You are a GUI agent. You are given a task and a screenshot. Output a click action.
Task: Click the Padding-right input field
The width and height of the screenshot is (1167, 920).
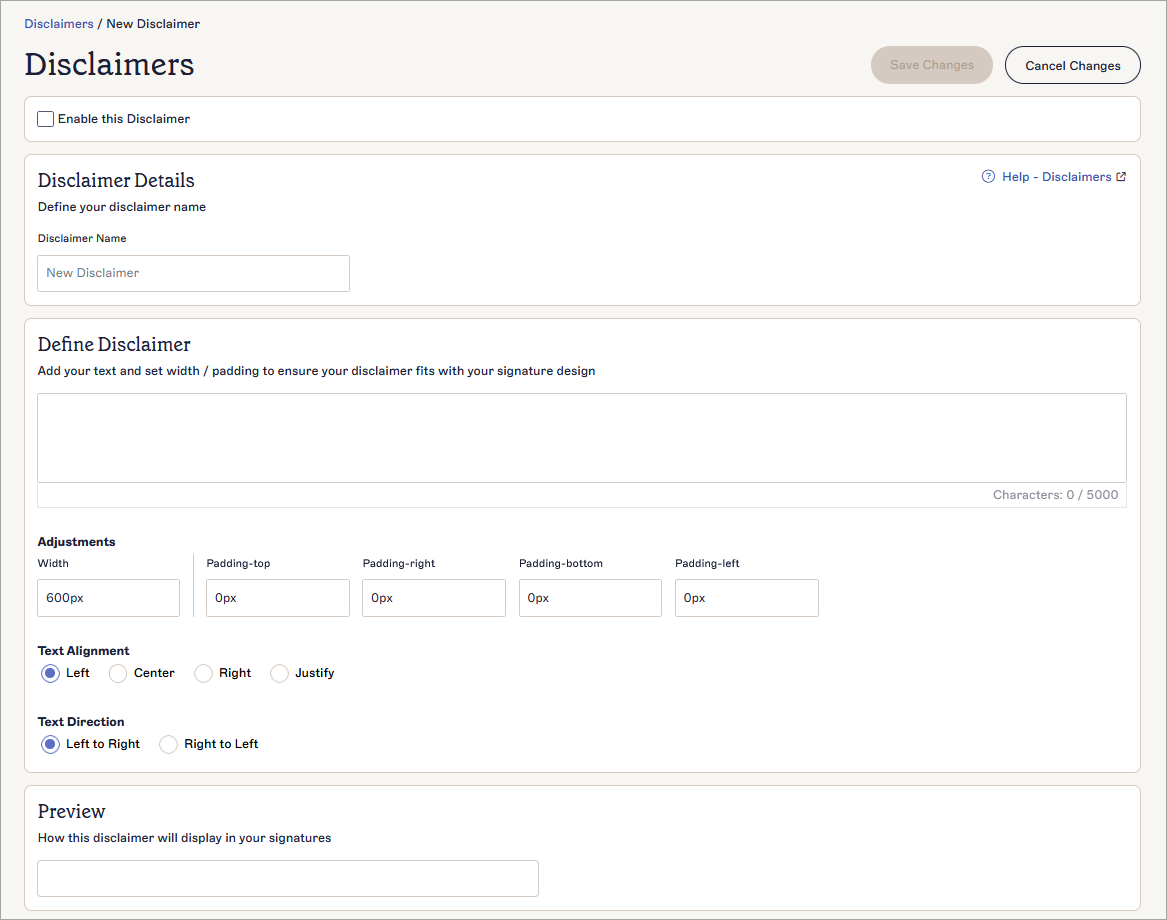(433, 597)
